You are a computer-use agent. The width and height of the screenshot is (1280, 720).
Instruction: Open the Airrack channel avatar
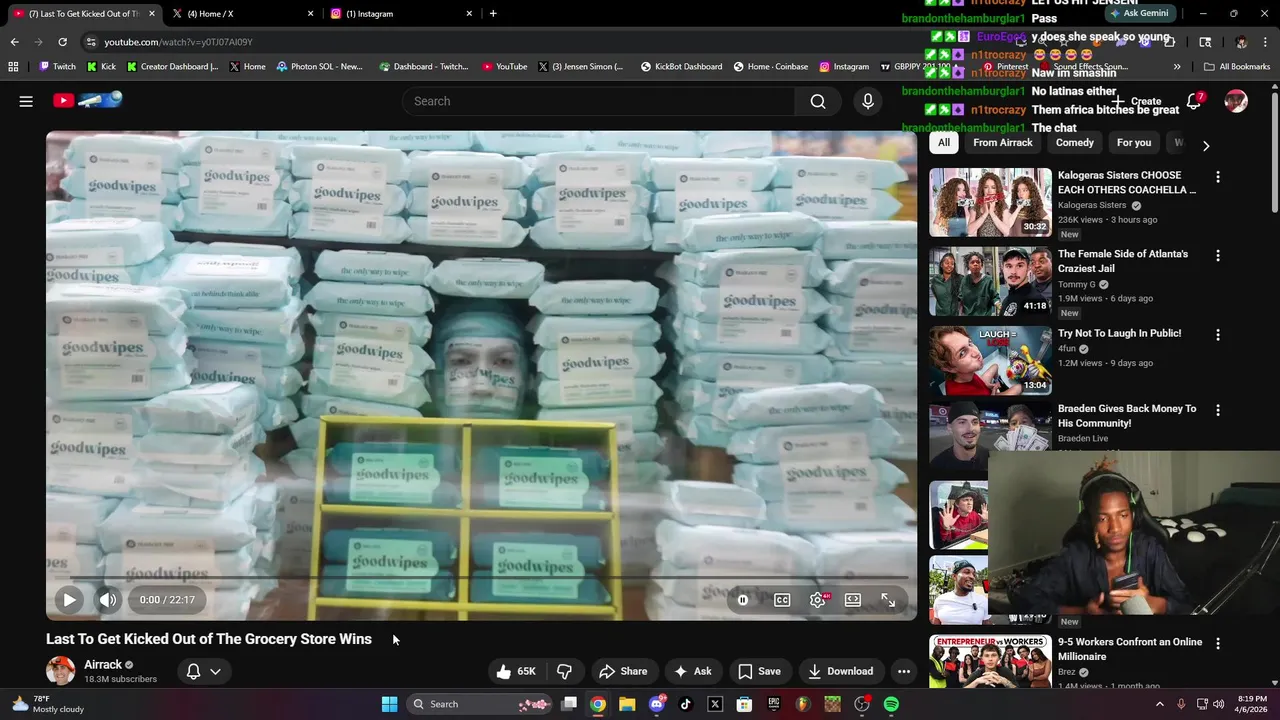pos(60,671)
